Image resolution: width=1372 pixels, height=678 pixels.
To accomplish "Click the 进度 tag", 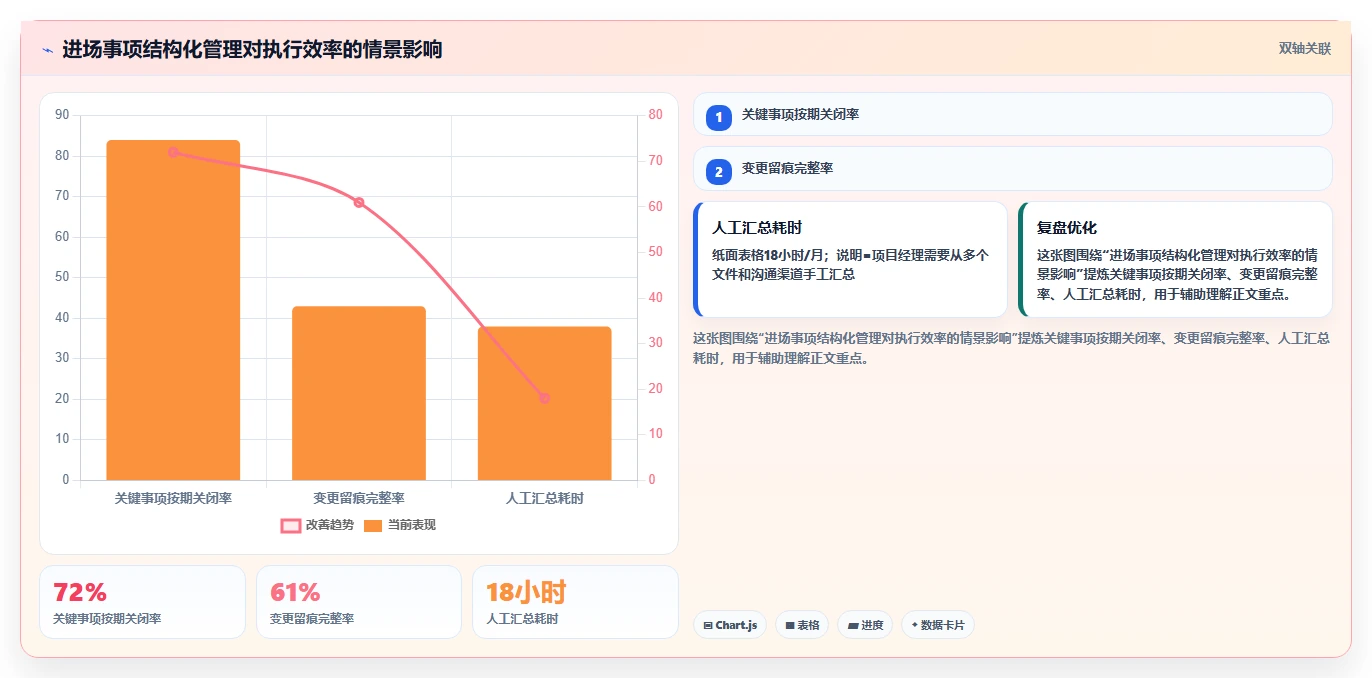I will (865, 625).
